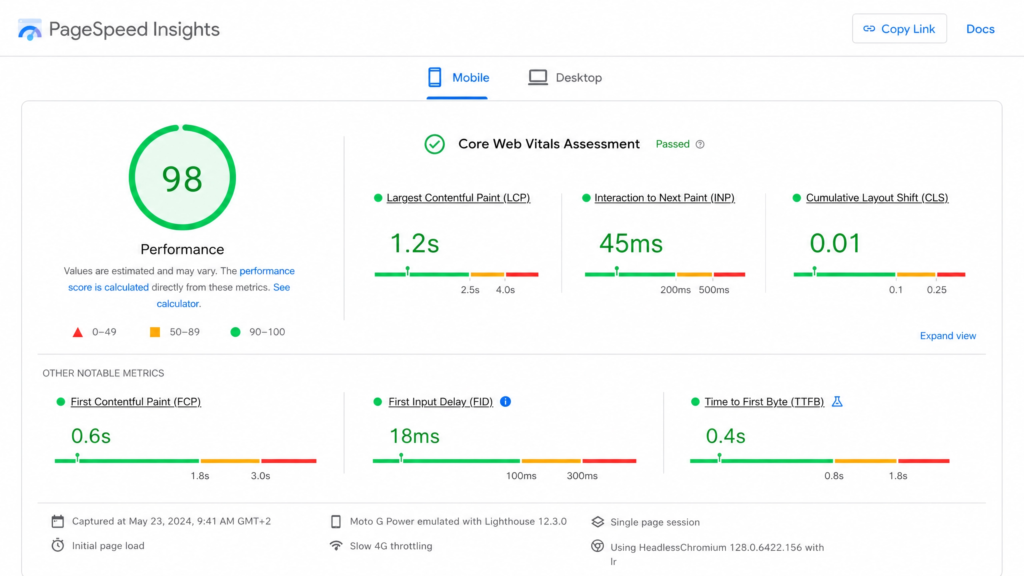Click the 18ms FID value

414,436
